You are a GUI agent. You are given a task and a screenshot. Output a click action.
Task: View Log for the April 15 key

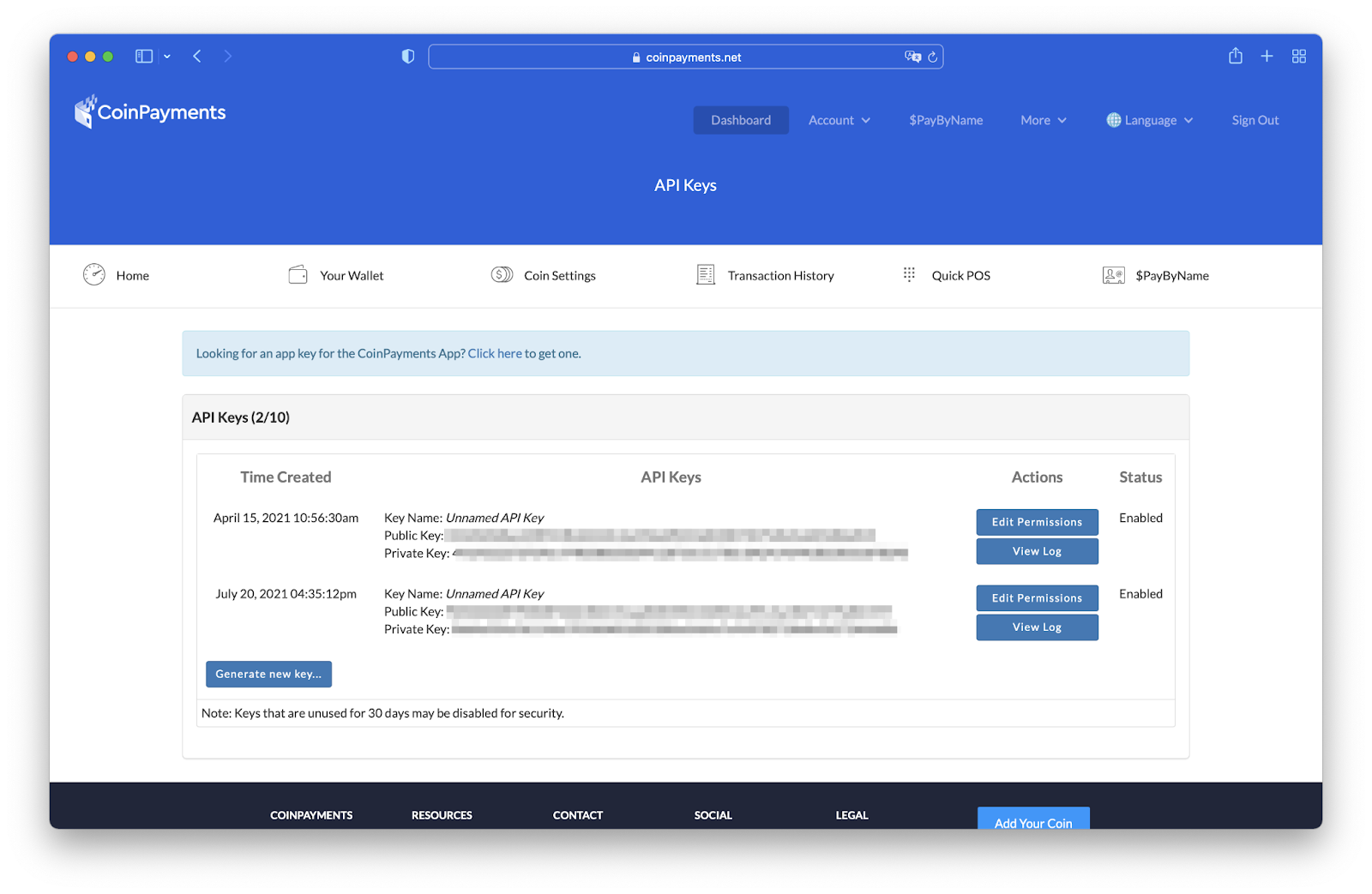click(1037, 551)
